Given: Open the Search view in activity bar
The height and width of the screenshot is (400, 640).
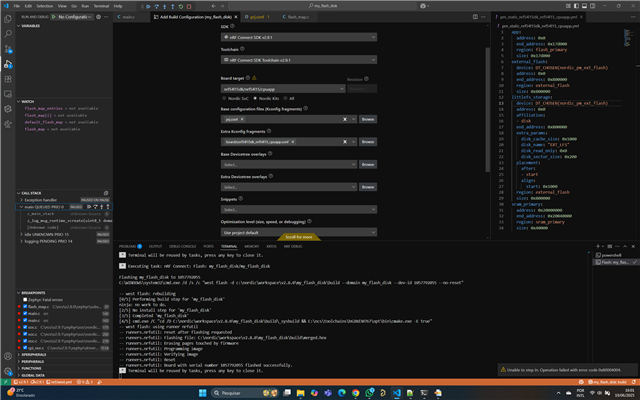Looking at the screenshot, I should pyautogui.click(x=8, y=34).
